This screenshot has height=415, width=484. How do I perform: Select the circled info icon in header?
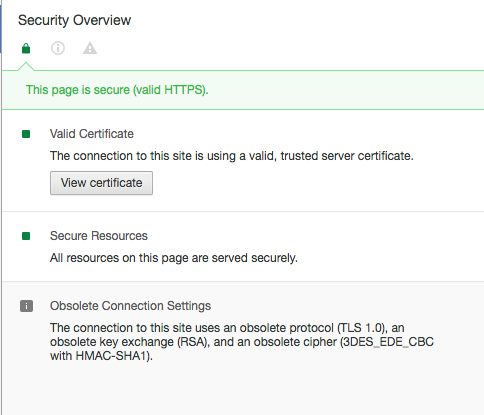(x=58, y=48)
